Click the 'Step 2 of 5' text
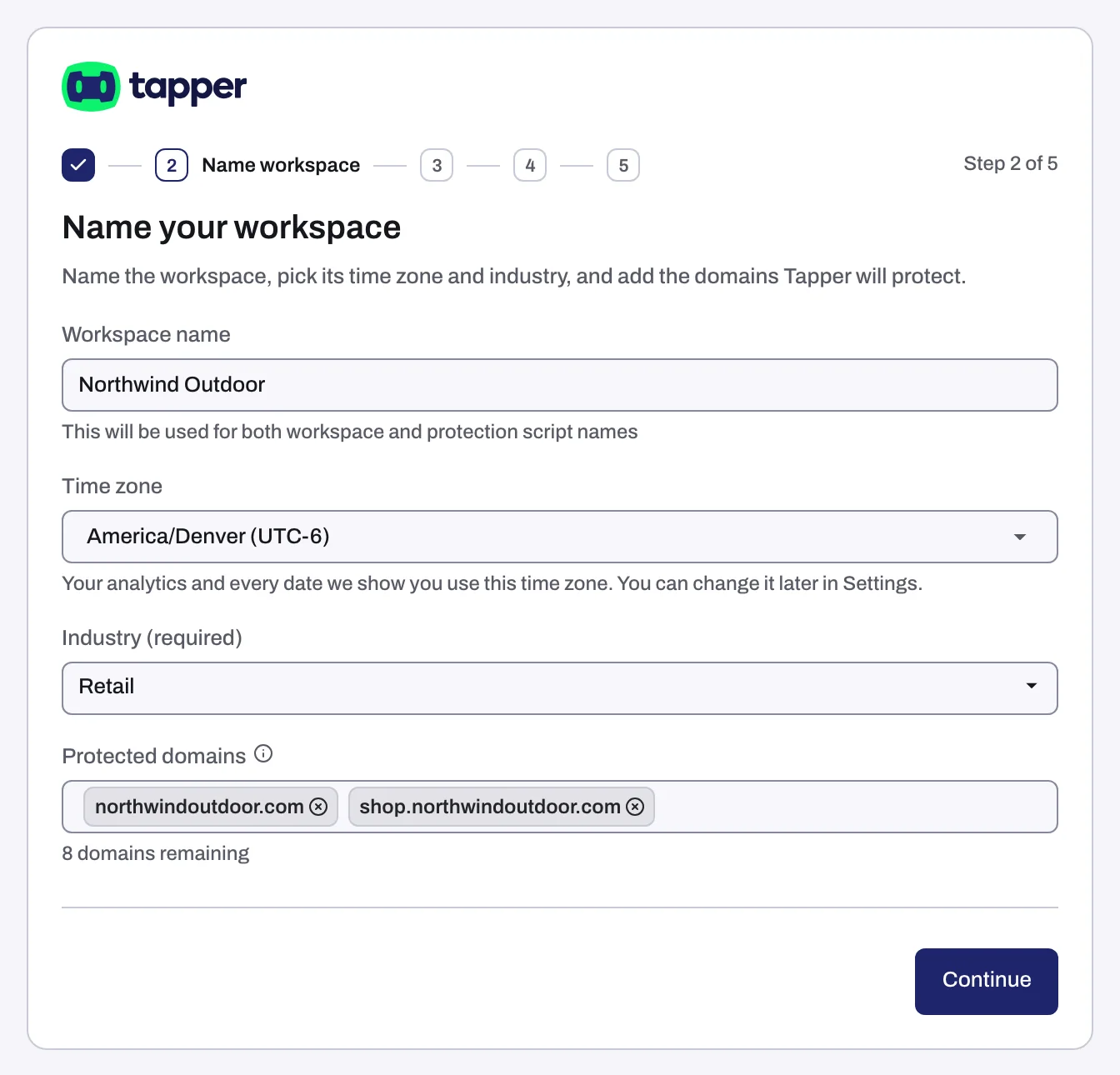1120x1075 pixels. tap(1011, 163)
